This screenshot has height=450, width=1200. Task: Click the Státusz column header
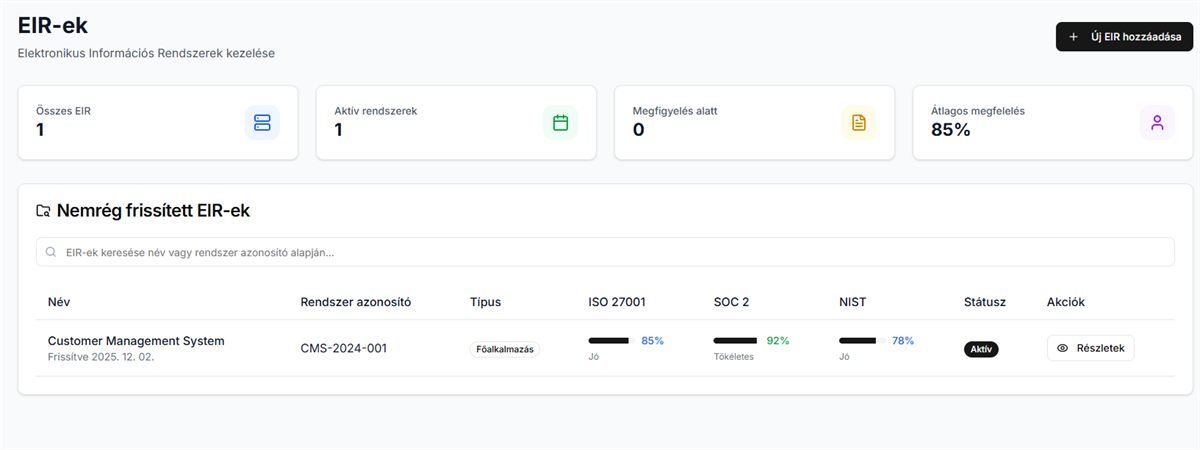pos(984,302)
